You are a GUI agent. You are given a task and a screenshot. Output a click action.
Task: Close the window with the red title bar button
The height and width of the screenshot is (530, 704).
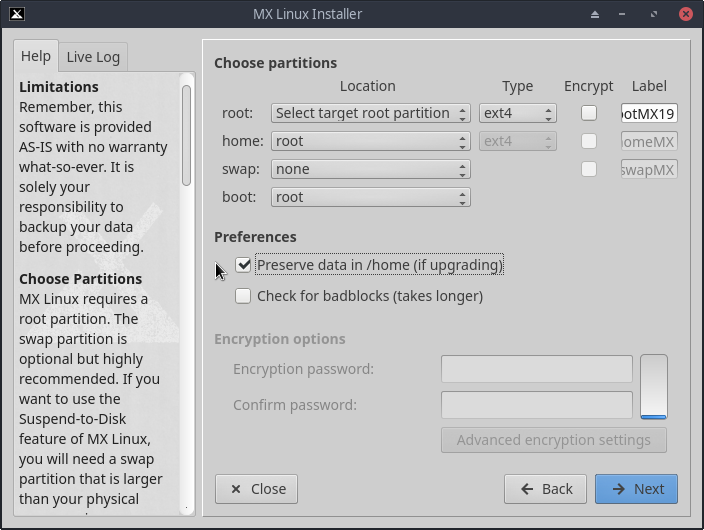point(686,14)
